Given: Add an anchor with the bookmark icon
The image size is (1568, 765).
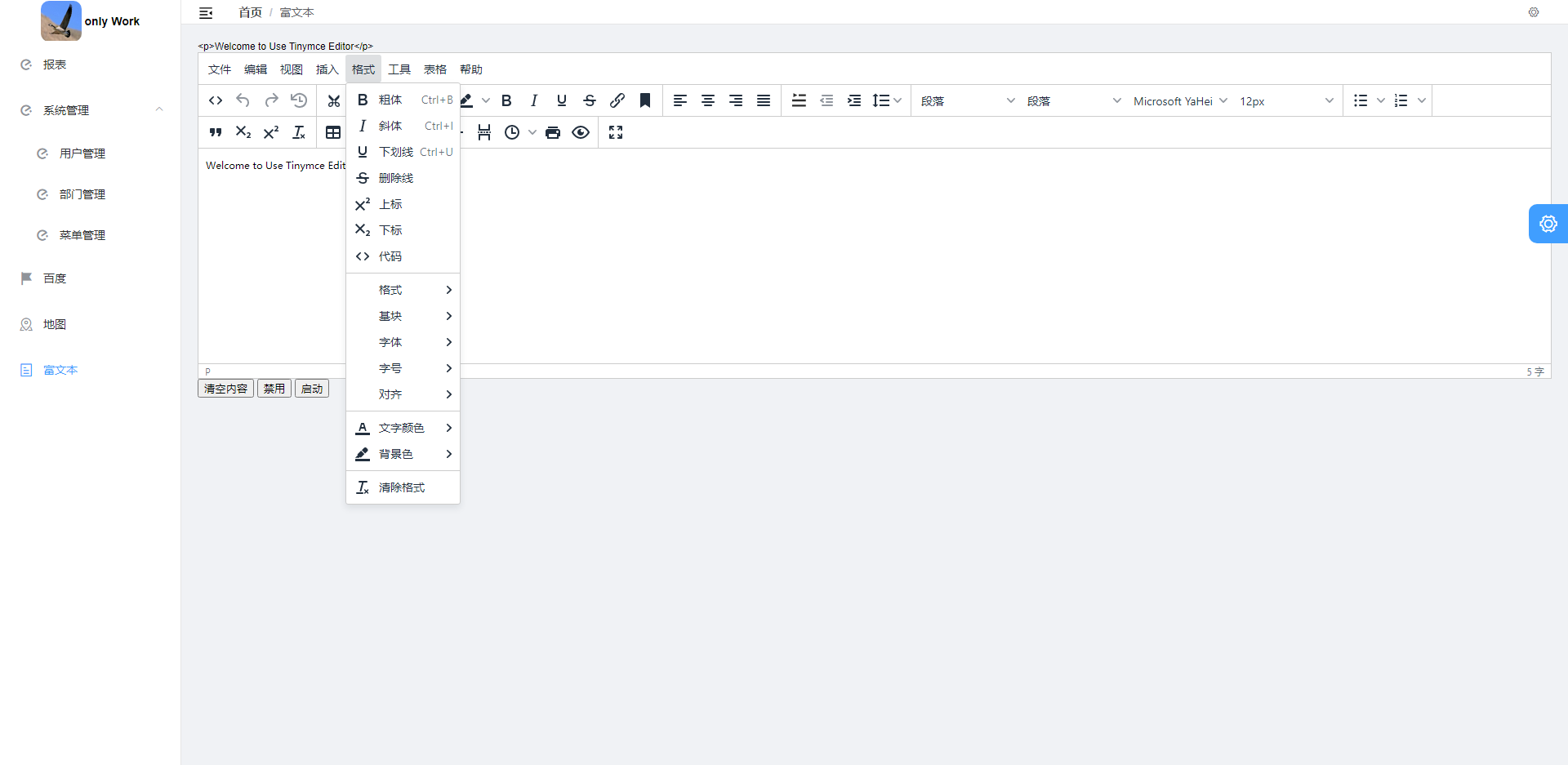Looking at the screenshot, I should click(645, 100).
